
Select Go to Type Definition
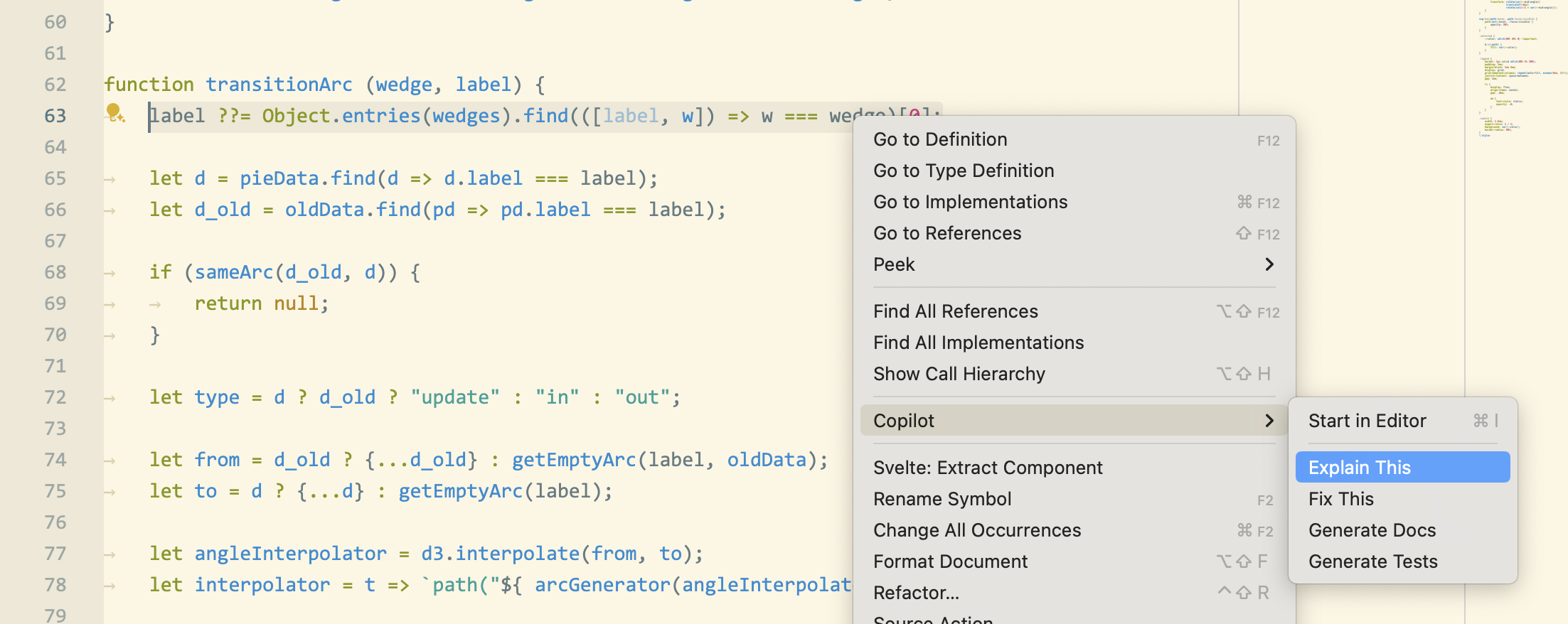coord(963,171)
